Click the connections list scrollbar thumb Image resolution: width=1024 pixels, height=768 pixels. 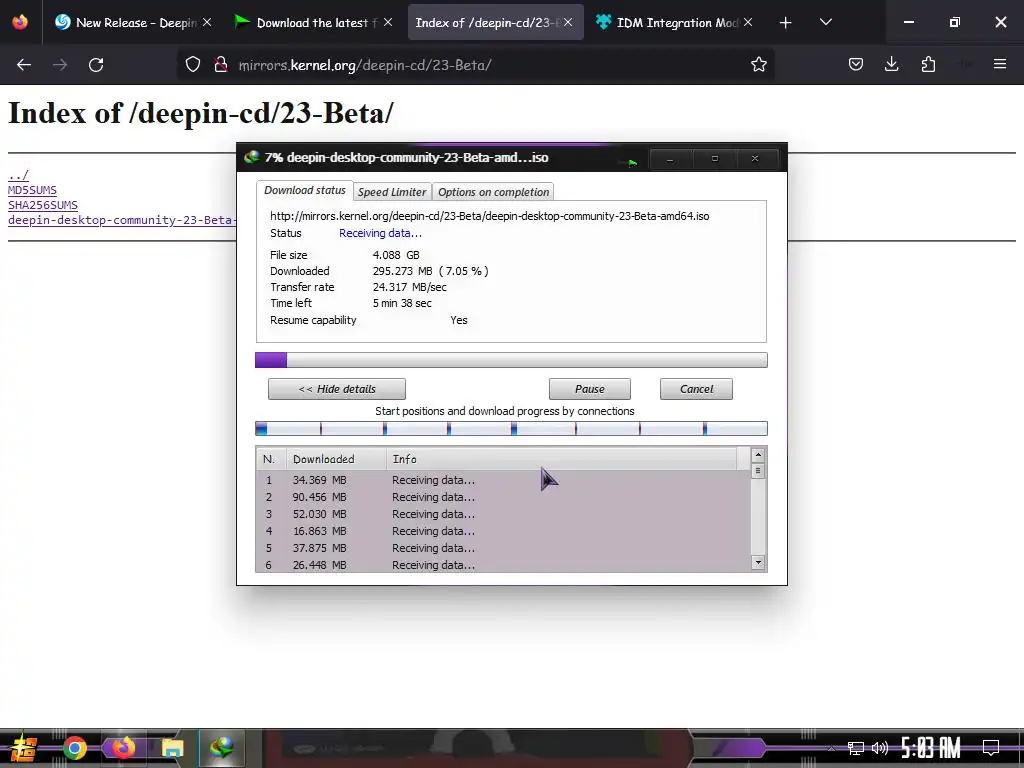[x=758, y=471]
